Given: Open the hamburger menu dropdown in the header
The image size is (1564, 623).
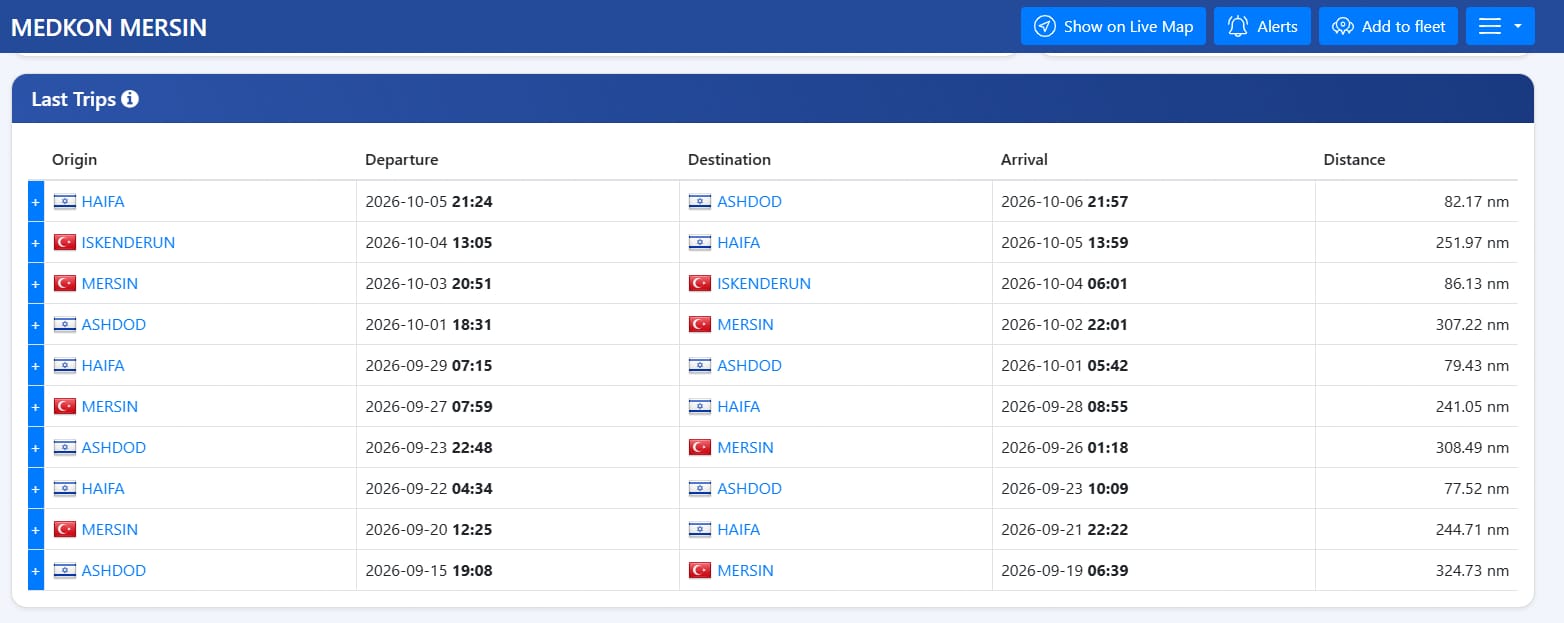Looking at the screenshot, I should (1500, 26).
